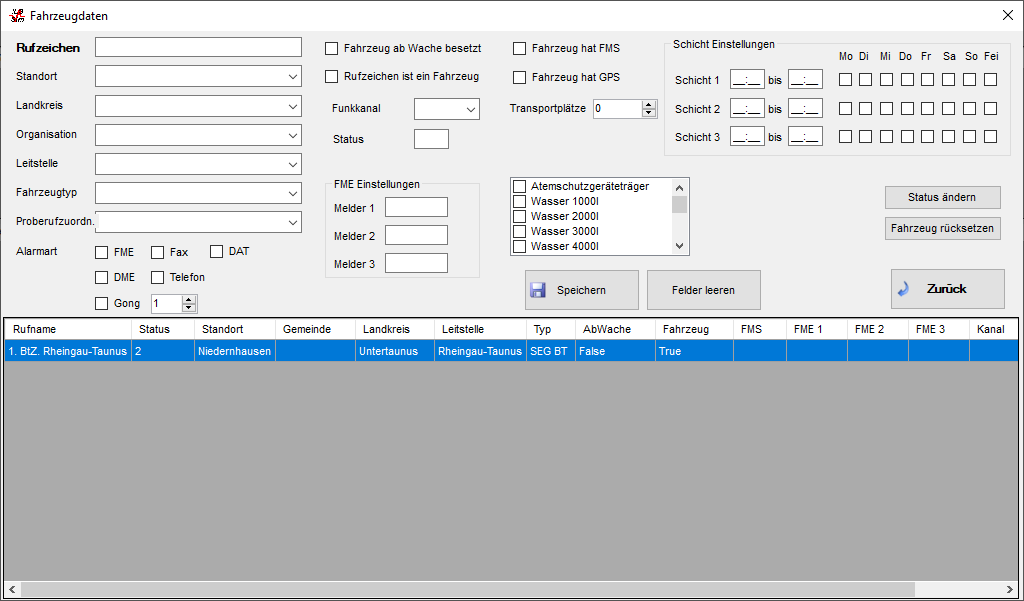Open the Fahrzeugtyp dropdown list
Viewport: 1024px width, 601px height.
pyautogui.click(x=198, y=192)
